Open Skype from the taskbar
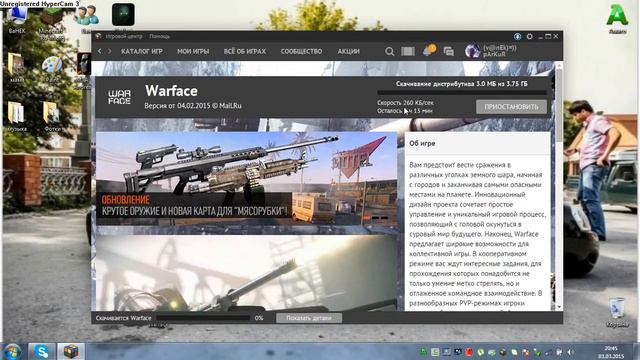This screenshot has width=640, height=360. 42,351
